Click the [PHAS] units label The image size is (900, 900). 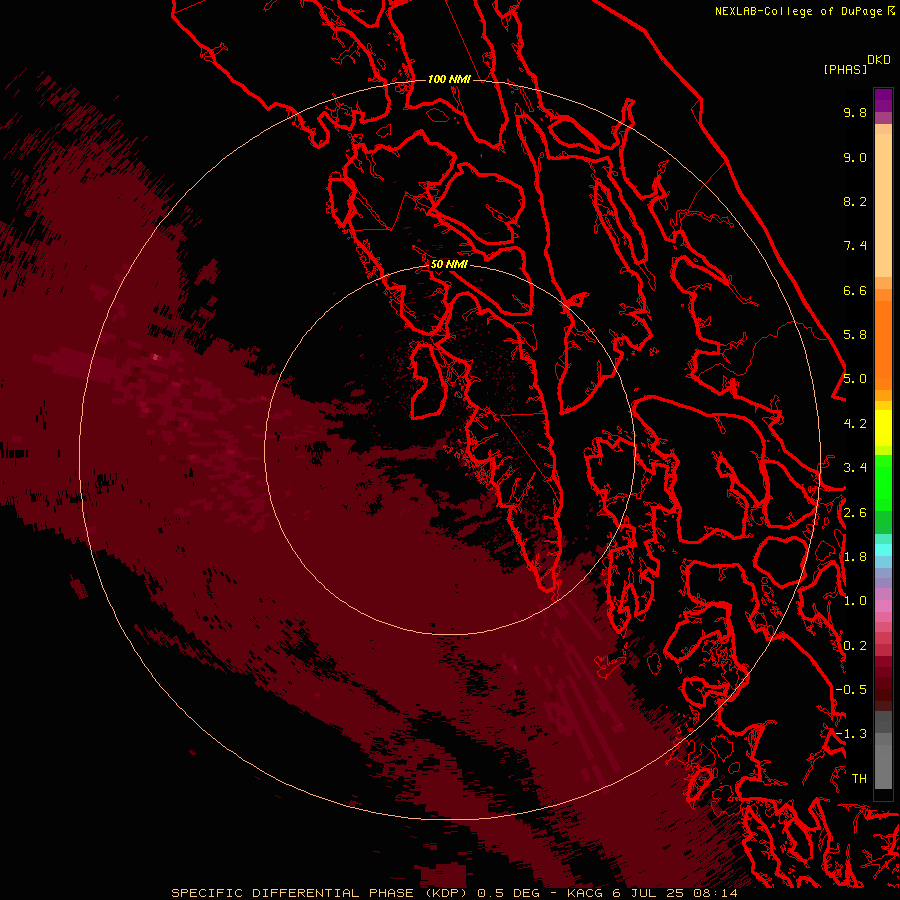[845, 69]
